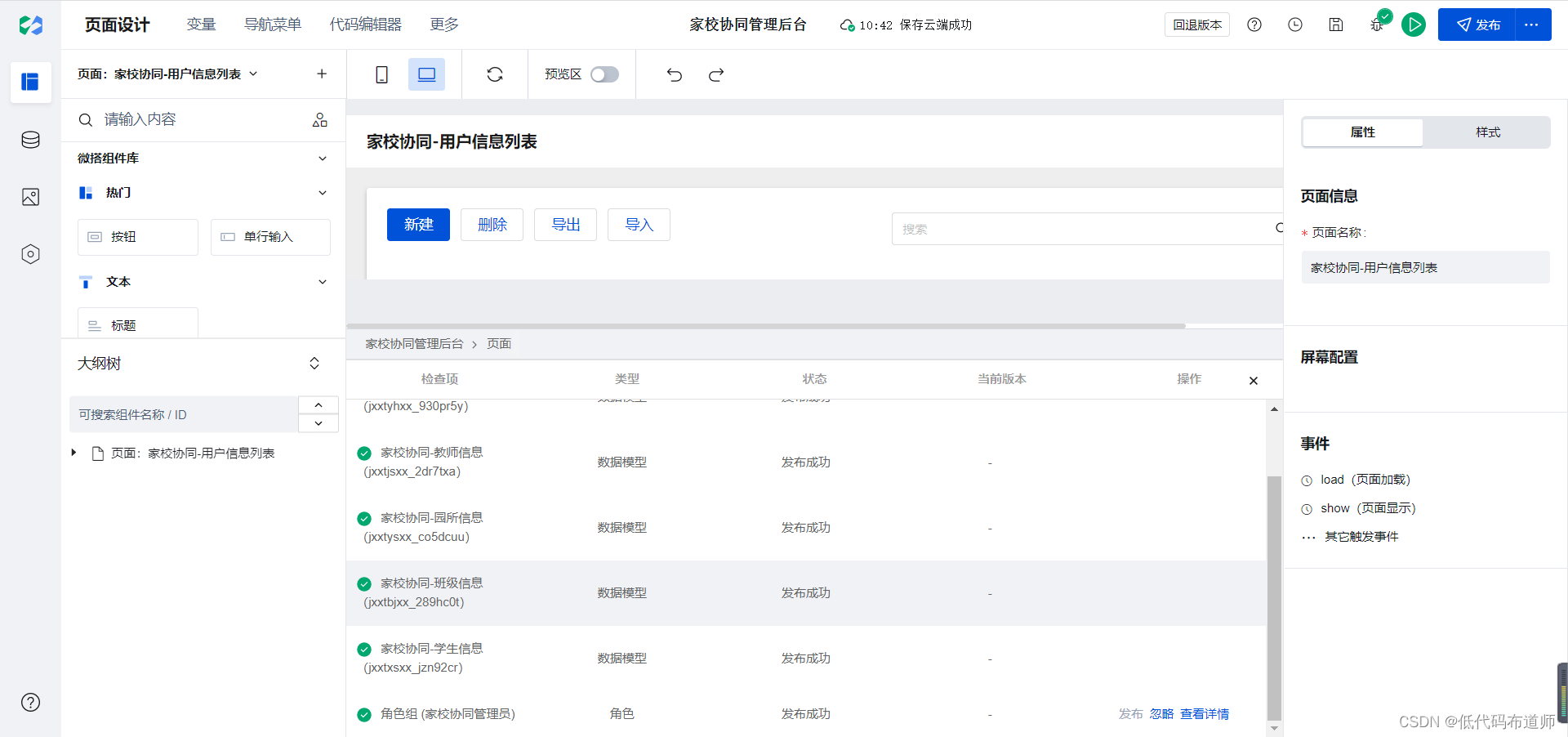Open the Navigation Menu tab
1568x737 pixels.
pyautogui.click(x=273, y=25)
